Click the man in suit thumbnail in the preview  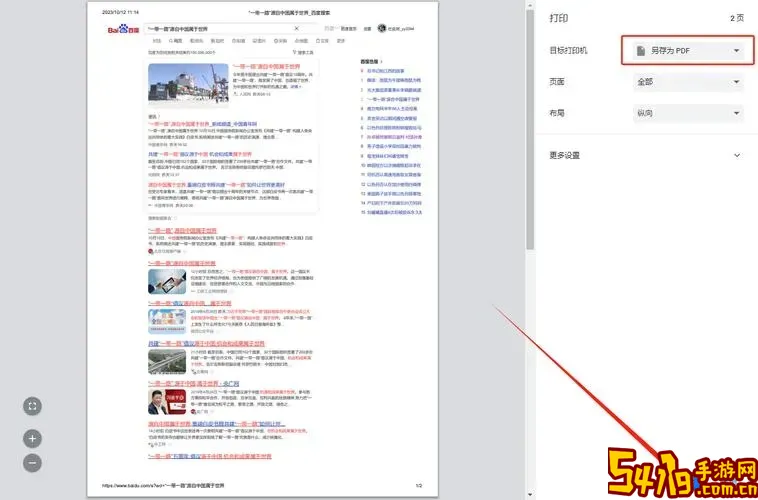(167, 402)
